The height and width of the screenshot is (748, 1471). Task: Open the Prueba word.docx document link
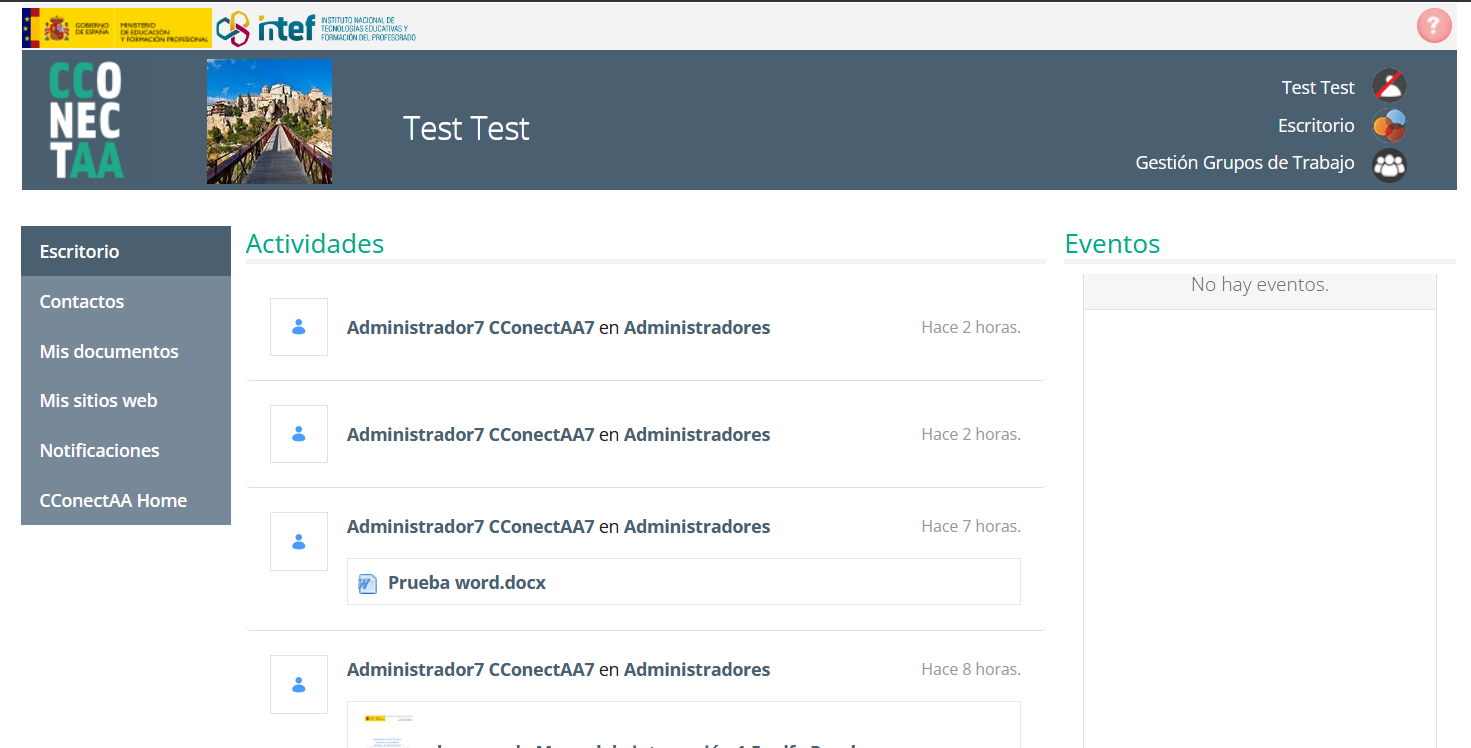467,583
